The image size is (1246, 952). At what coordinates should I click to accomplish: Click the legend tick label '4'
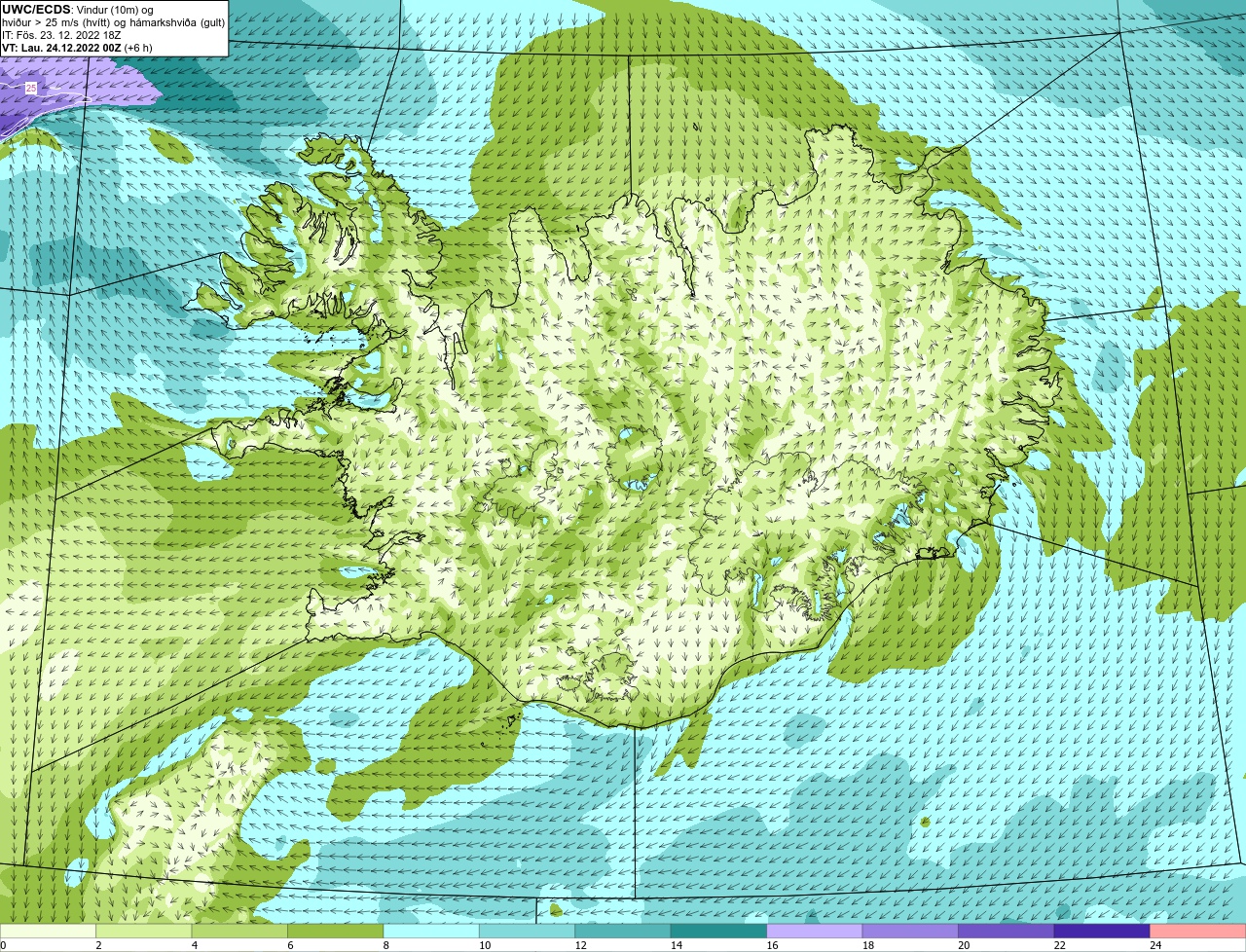[x=194, y=945]
